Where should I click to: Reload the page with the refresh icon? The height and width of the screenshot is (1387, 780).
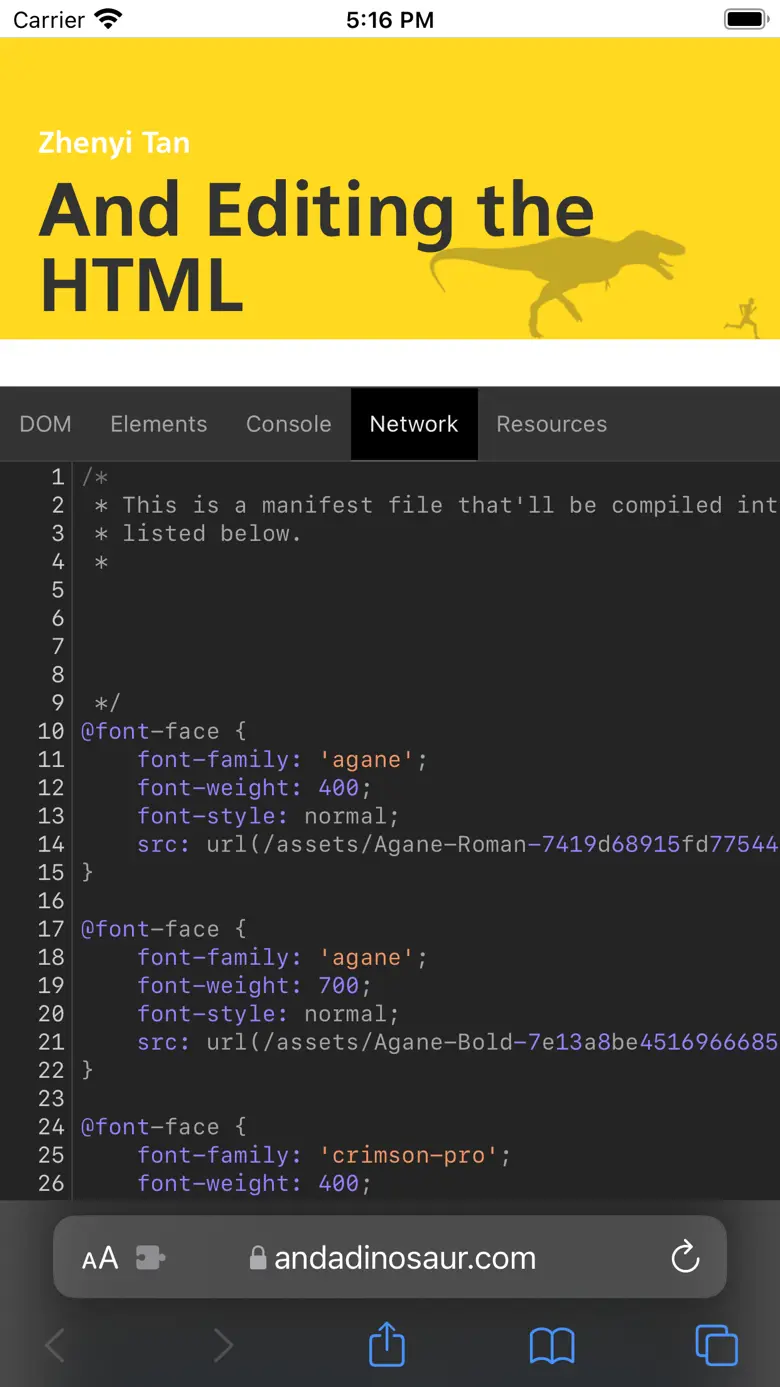coord(685,1257)
